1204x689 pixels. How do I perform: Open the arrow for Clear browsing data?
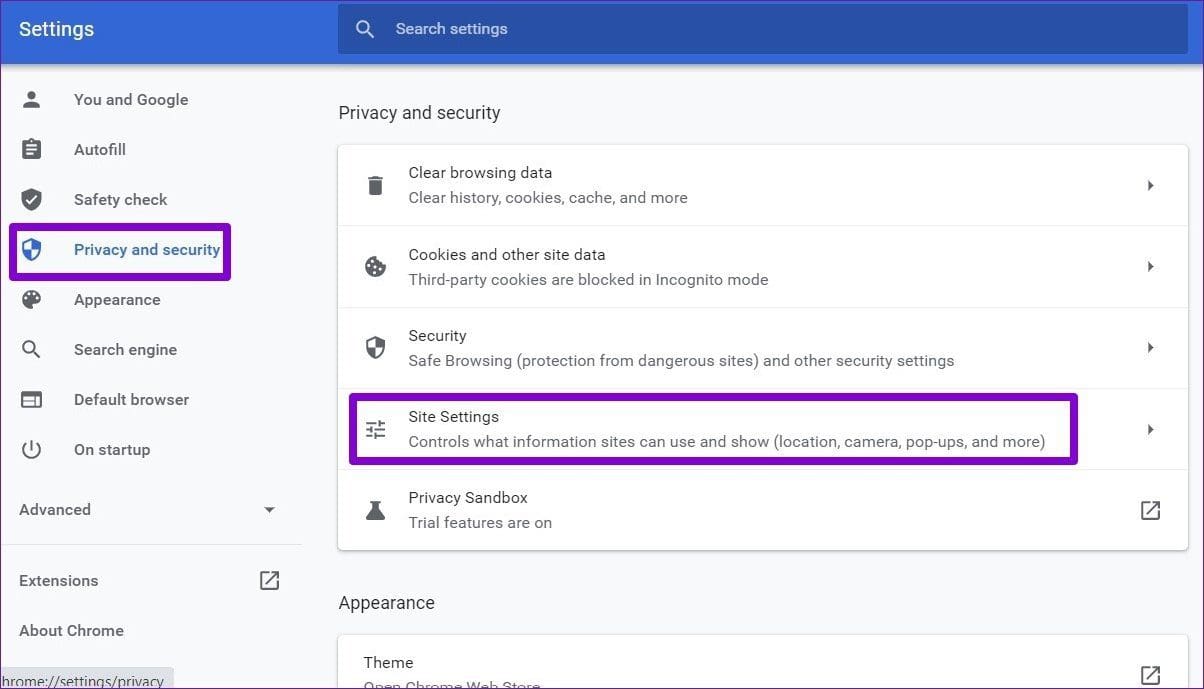[x=1150, y=185]
